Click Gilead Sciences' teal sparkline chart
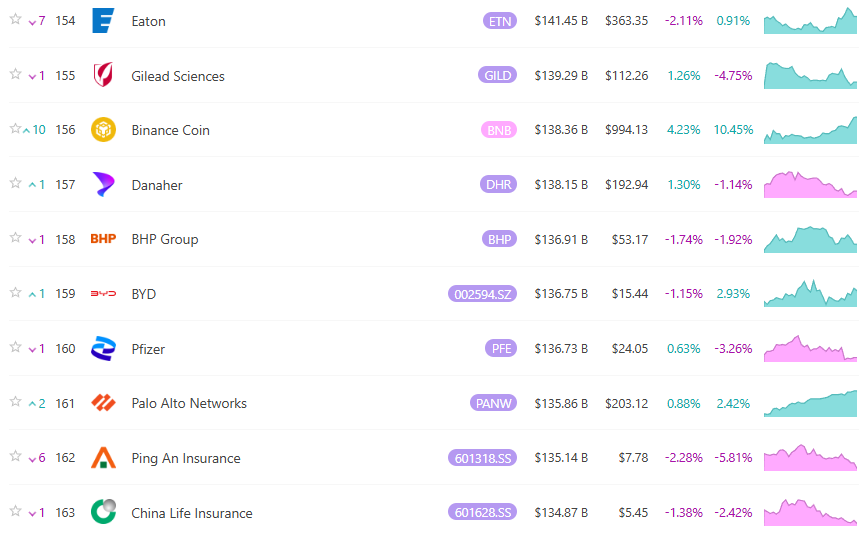 click(x=810, y=76)
